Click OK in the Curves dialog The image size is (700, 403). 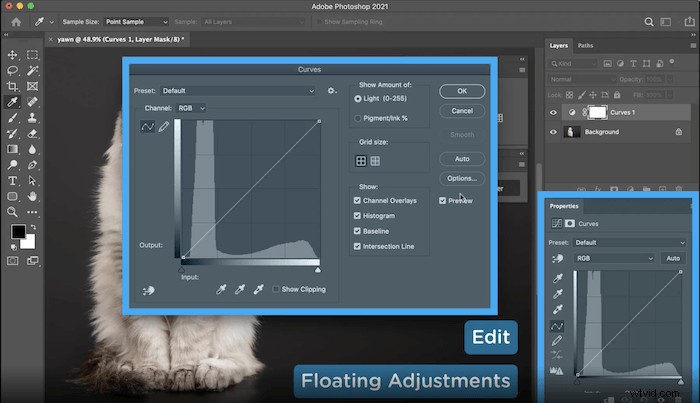pos(462,91)
